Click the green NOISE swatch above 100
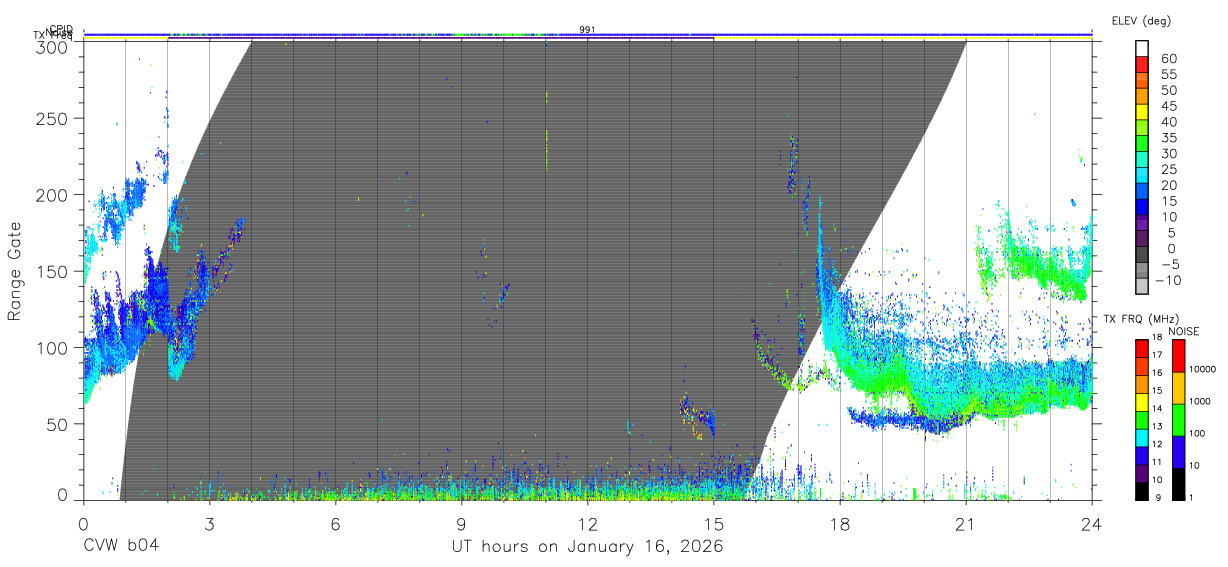This screenshot has width=1228, height=567. tap(1178, 418)
